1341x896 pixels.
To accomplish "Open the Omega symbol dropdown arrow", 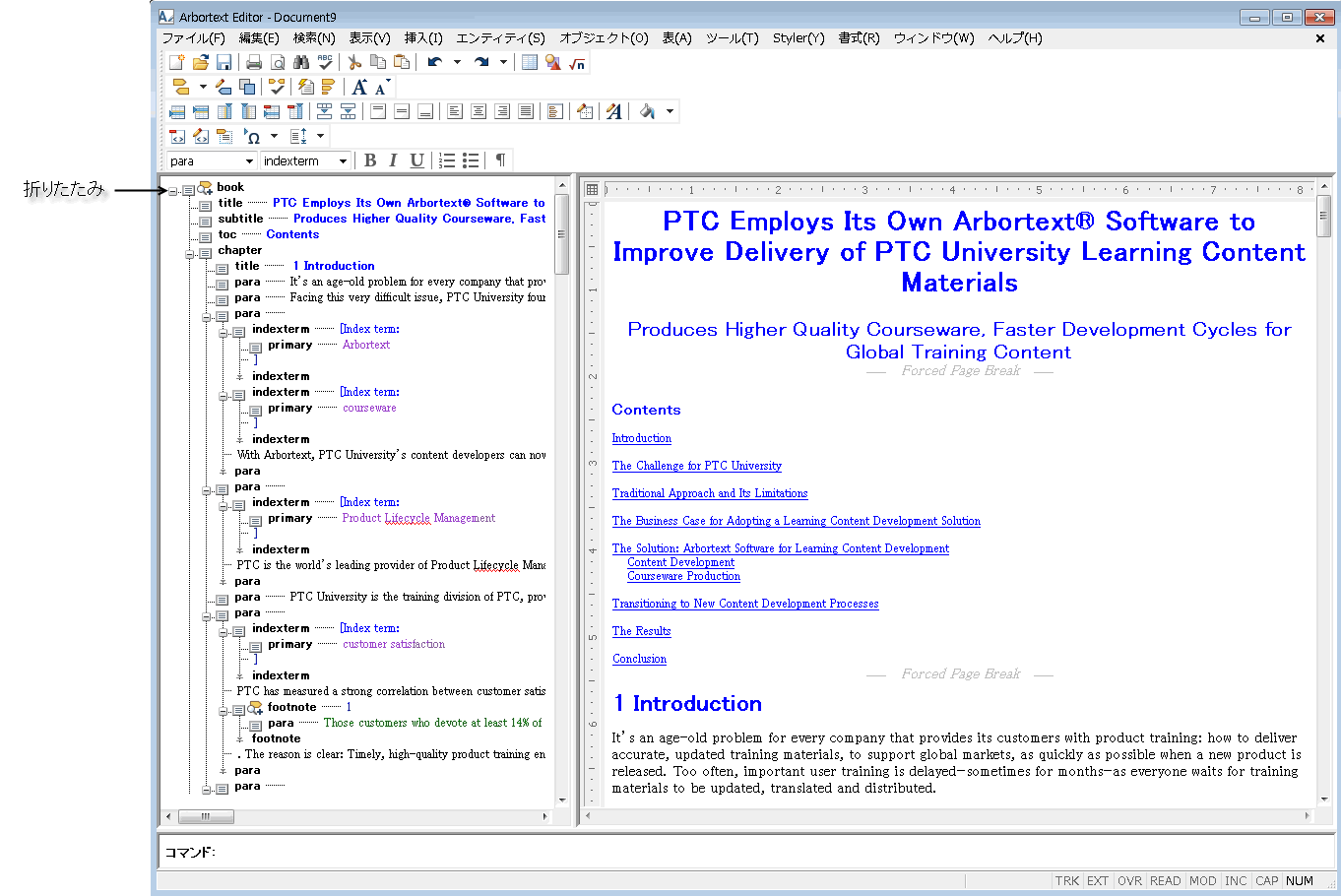I will [275, 136].
